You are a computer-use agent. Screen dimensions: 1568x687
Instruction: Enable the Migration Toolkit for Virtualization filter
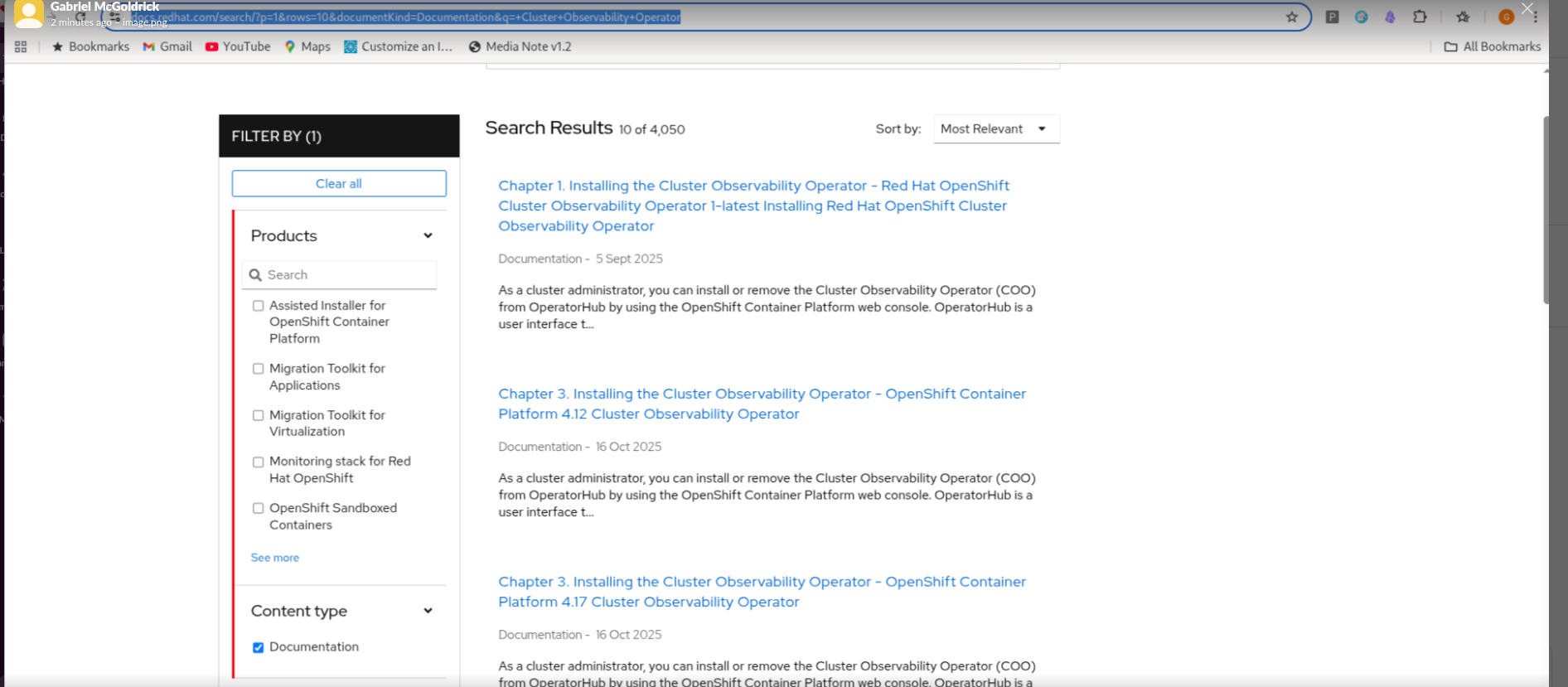click(x=259, y=415)
